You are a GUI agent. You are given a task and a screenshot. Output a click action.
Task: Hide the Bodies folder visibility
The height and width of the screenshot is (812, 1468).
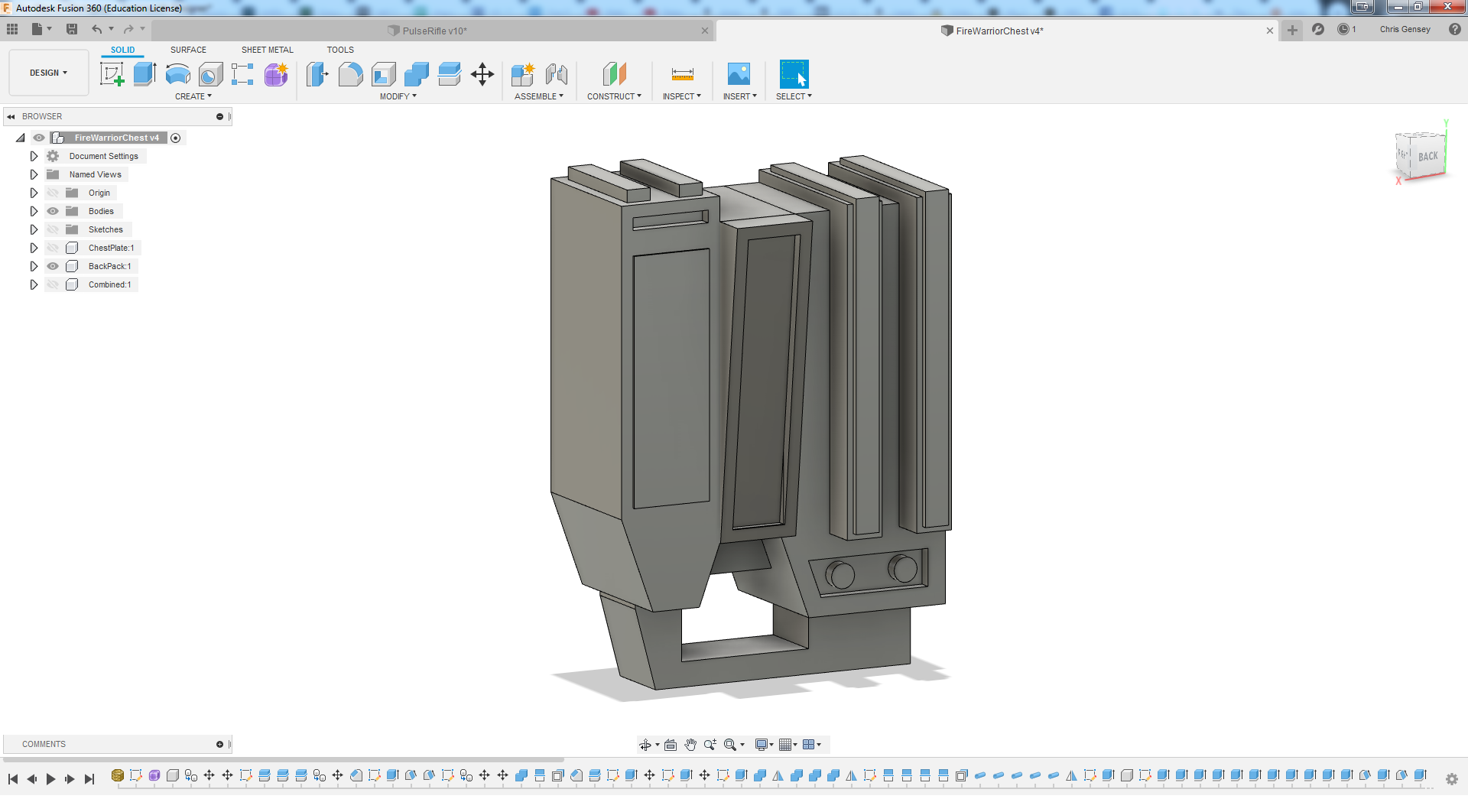pos(53,211)
